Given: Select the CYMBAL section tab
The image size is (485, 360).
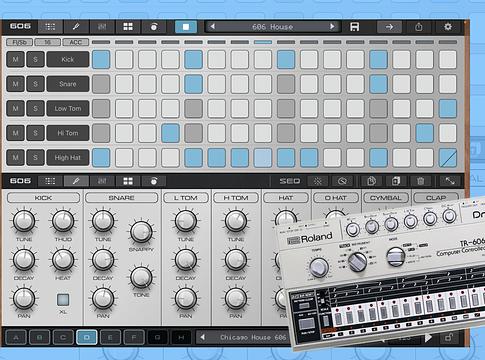Looking at the screenshot, I should [x=386, y=198].
